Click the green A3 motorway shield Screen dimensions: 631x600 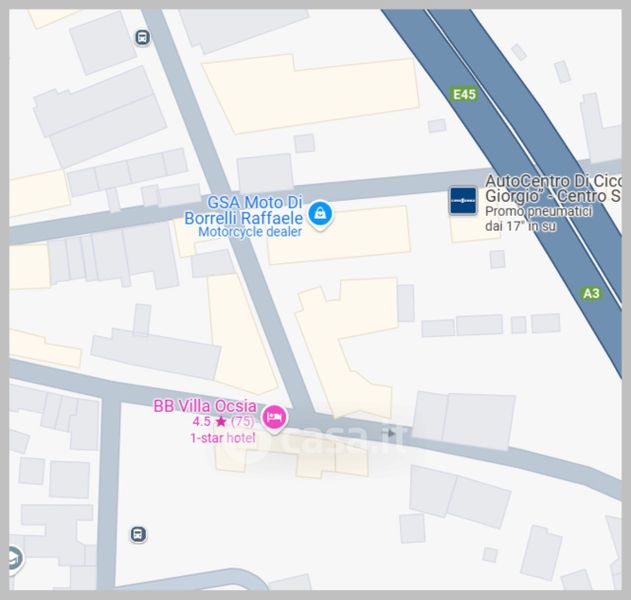click(x=592, y=293)
